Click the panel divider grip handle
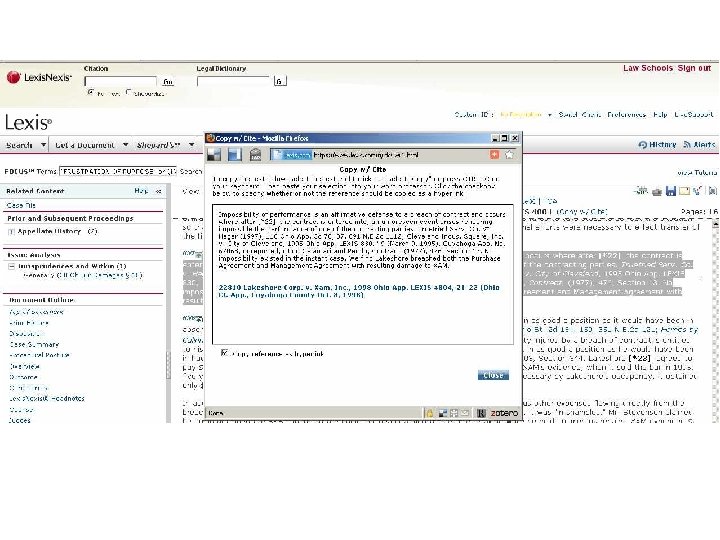The image size is (720, 540). [x=168, y=365]
